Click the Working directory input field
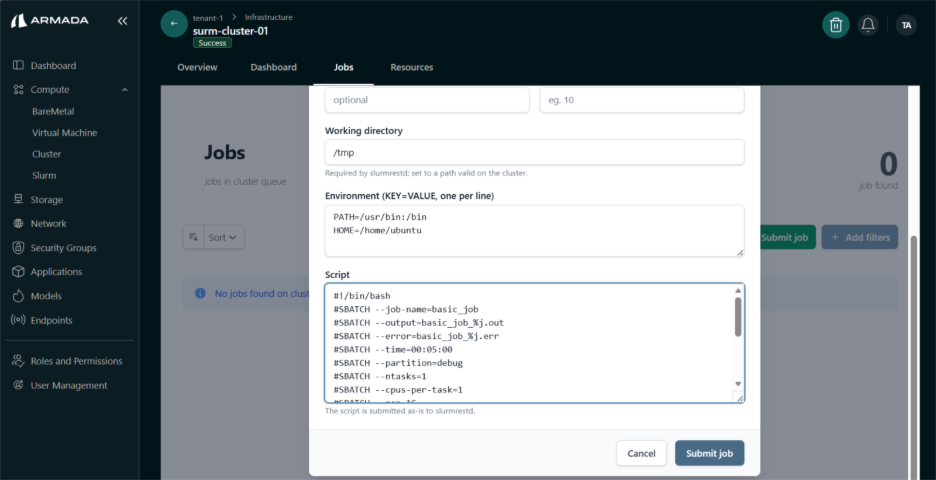Screen dimensions: 936x480 coord(534,152)
